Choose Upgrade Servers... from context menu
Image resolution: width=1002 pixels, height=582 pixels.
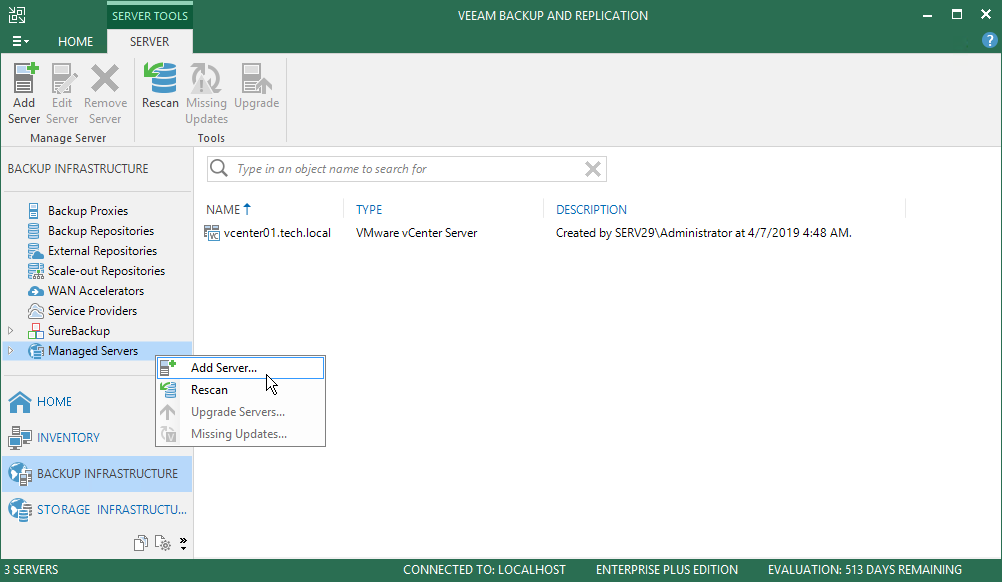241,412
